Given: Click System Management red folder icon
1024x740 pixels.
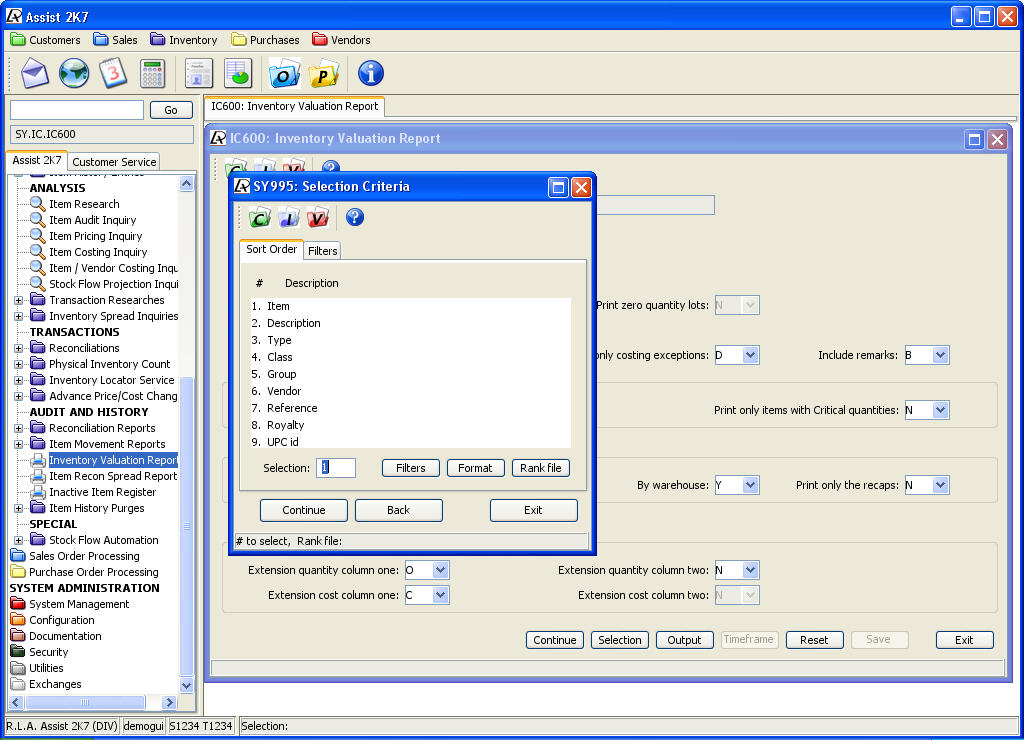Looking at the screenshot, I should pos(18,603).
